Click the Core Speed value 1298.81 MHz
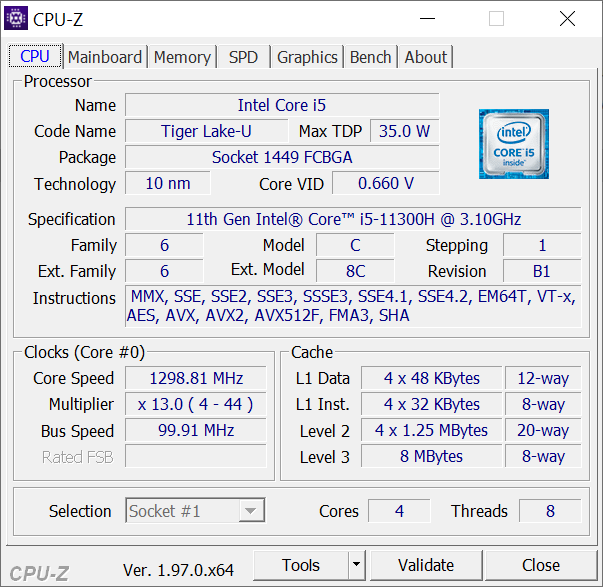 point(196,378)
